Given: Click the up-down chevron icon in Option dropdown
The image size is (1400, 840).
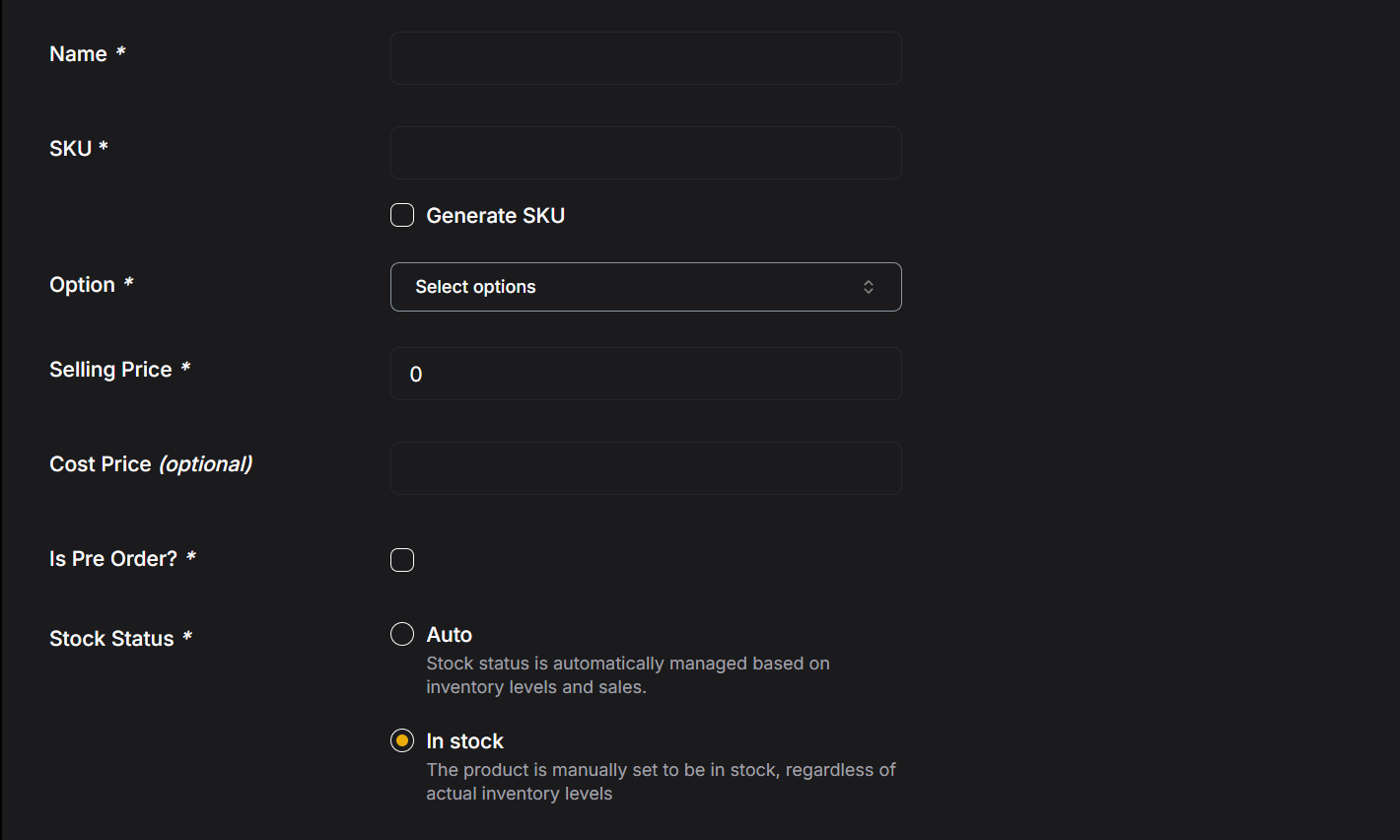Looking at the screenshot, I should (x=869, y=287).
